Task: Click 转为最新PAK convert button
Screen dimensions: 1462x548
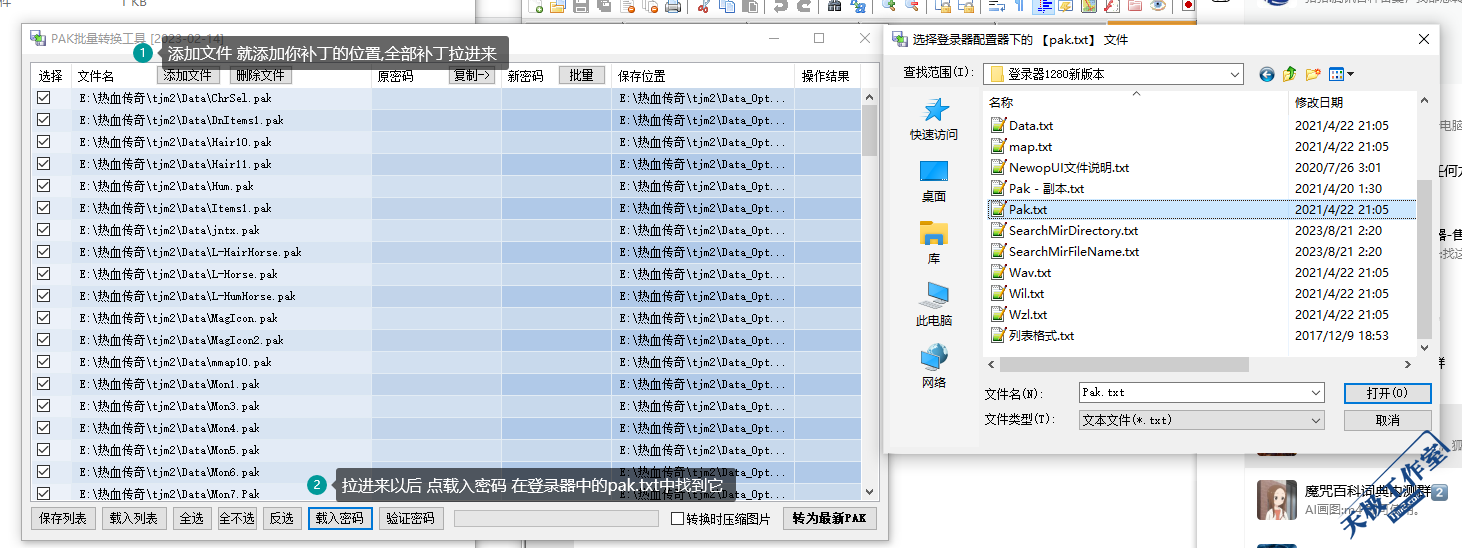Action: tap(829, 518)
